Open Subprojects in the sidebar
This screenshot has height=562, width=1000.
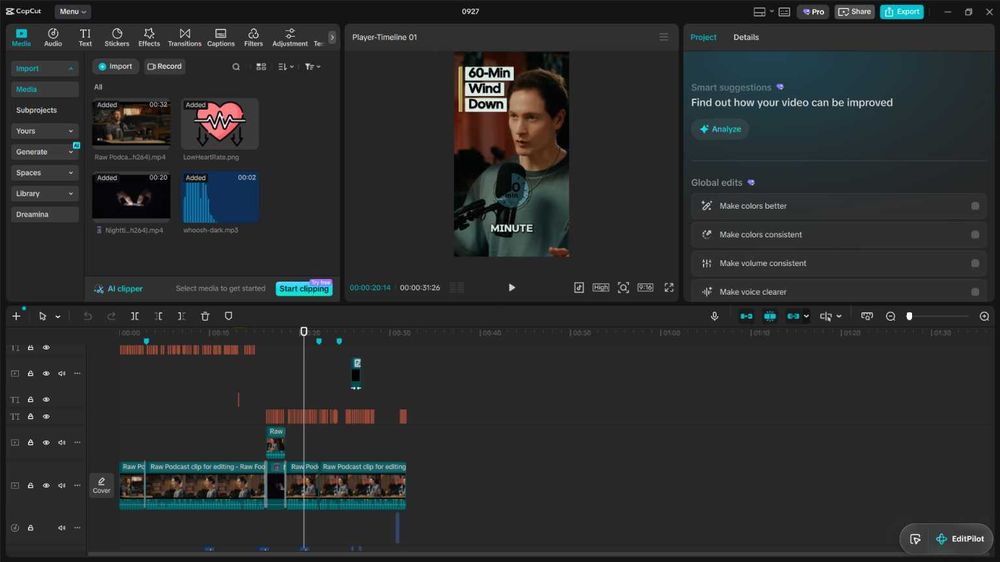click(x=36, y=110)
